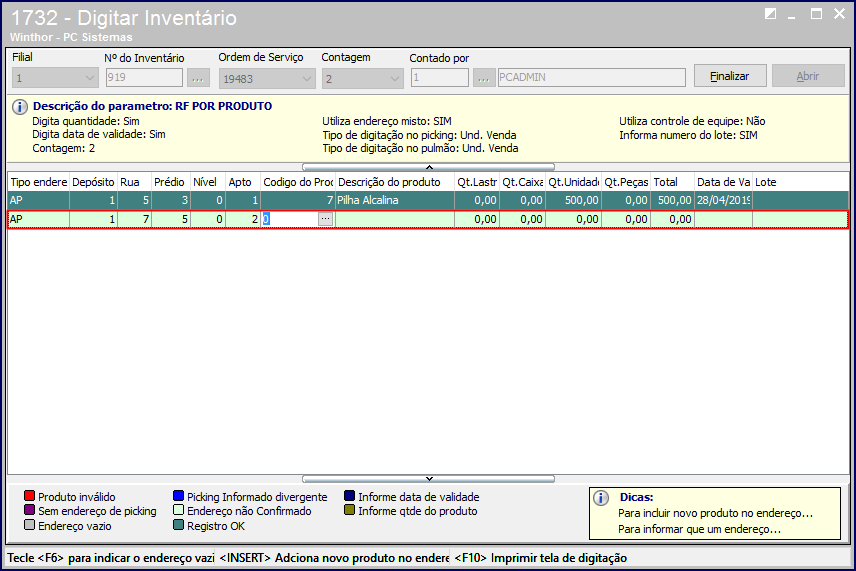This screenshot has height=571, width=856.
Task: Click the Dicas info icon
Action: click(601, 498)
